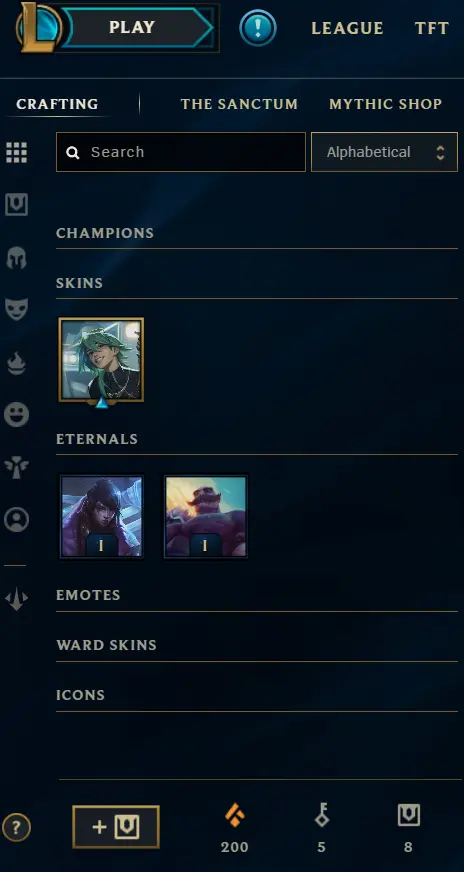Filter loot by skins mask icon

point(17,309)
